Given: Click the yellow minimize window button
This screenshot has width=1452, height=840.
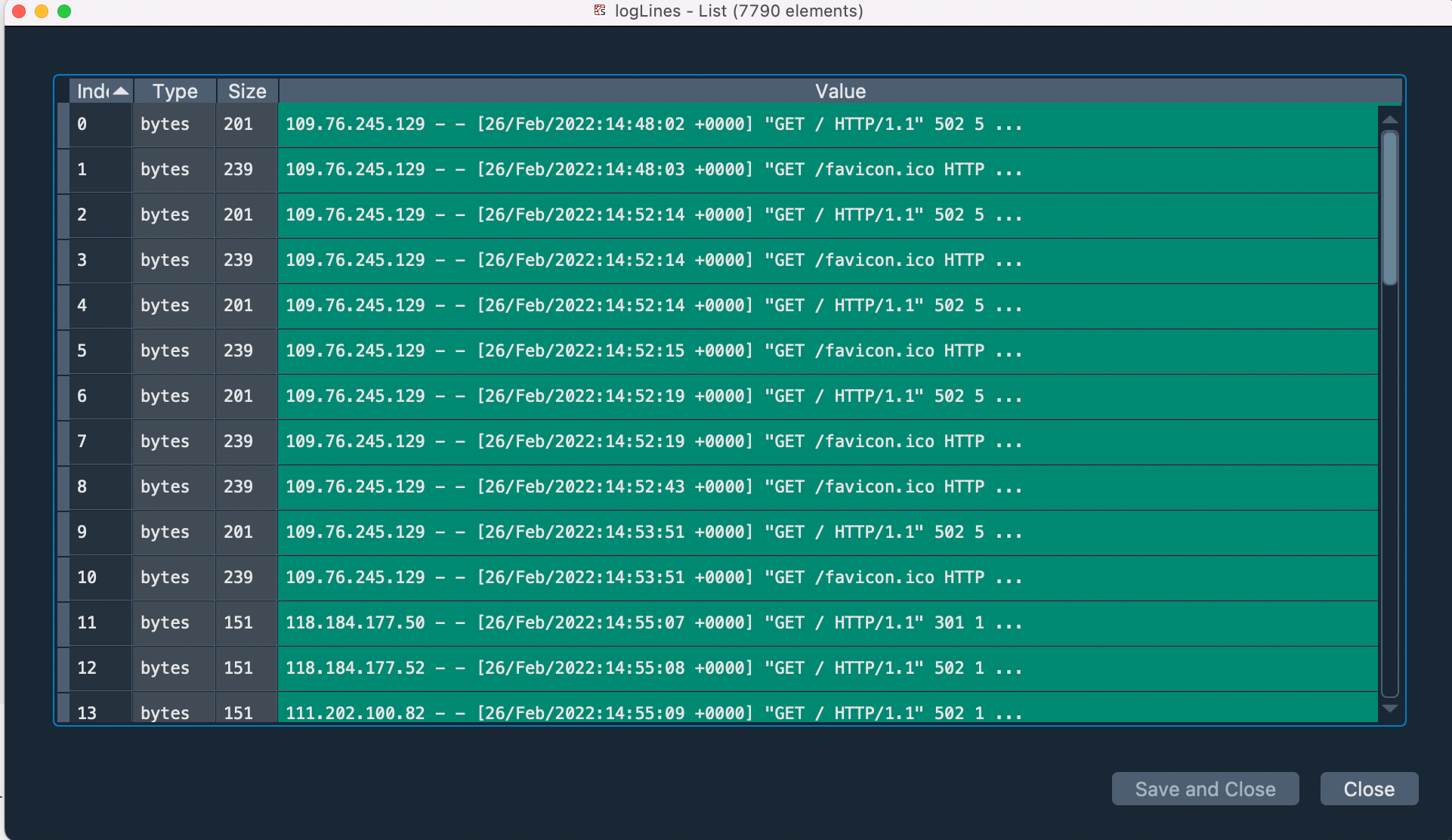Looking at the screenshot, I should pos(42,11).
